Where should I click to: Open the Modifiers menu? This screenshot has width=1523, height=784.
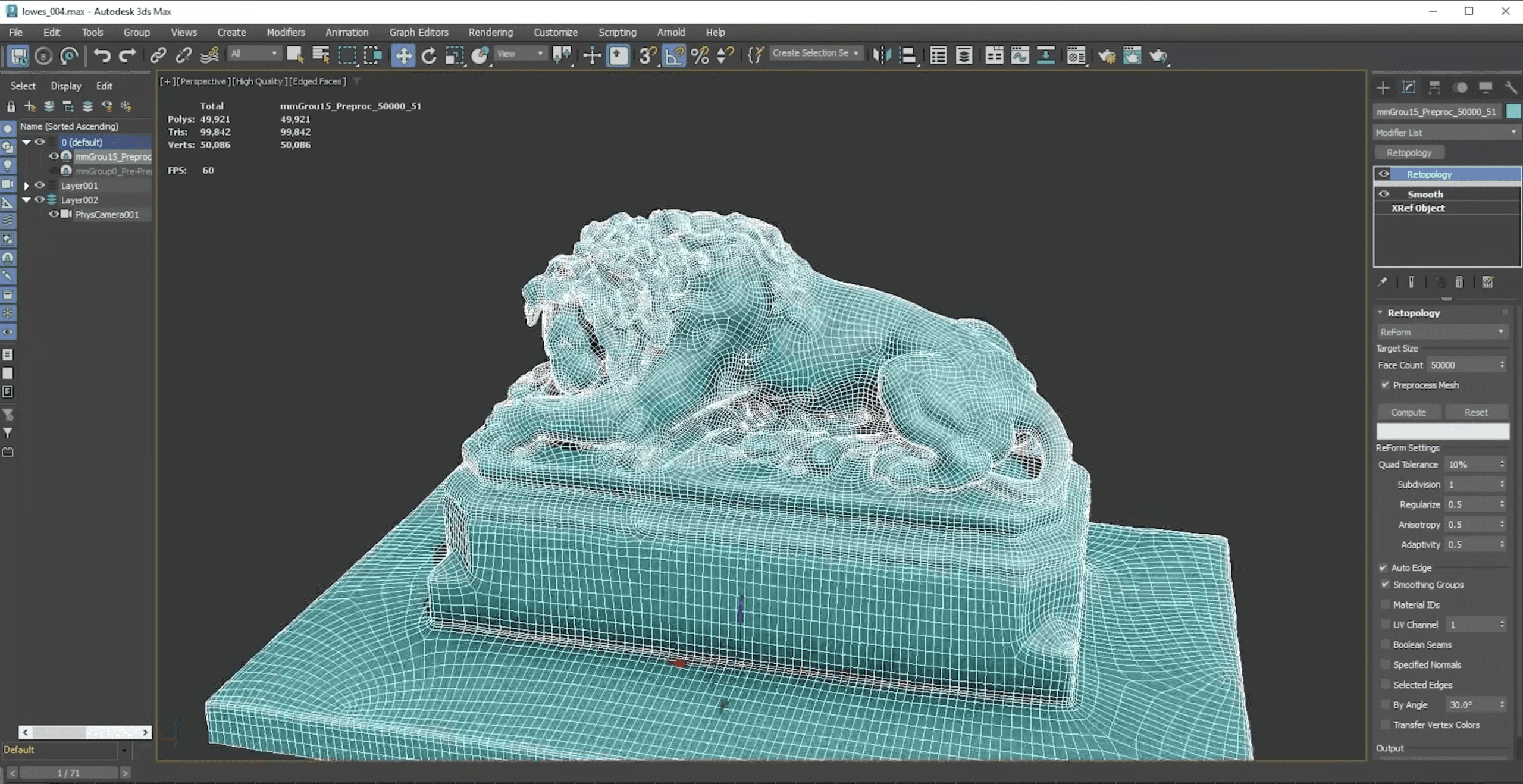286,32
